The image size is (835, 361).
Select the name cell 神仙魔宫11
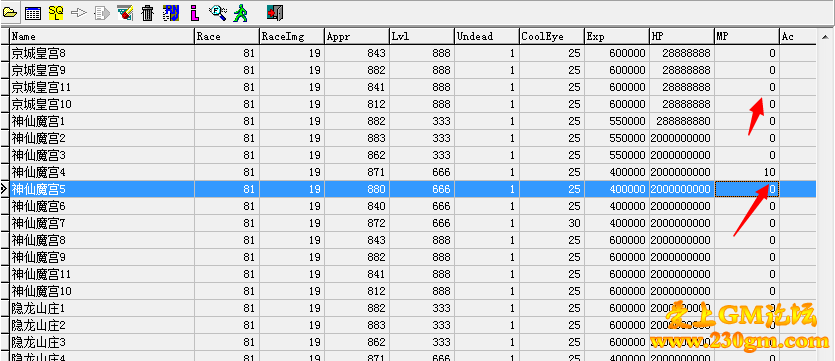(102, 274)
